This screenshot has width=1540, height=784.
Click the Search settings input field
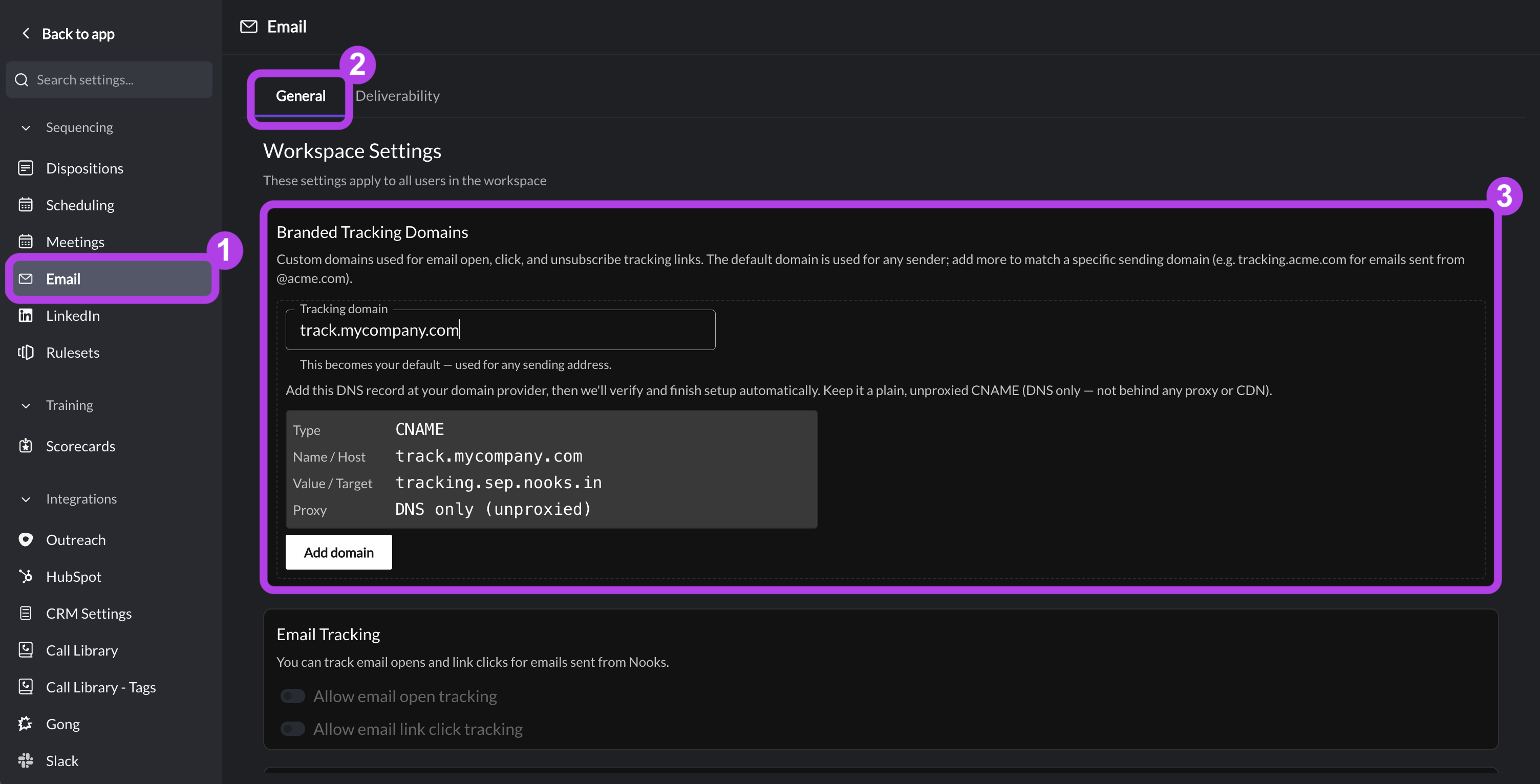pyautogui.click(x=110, y=79)
